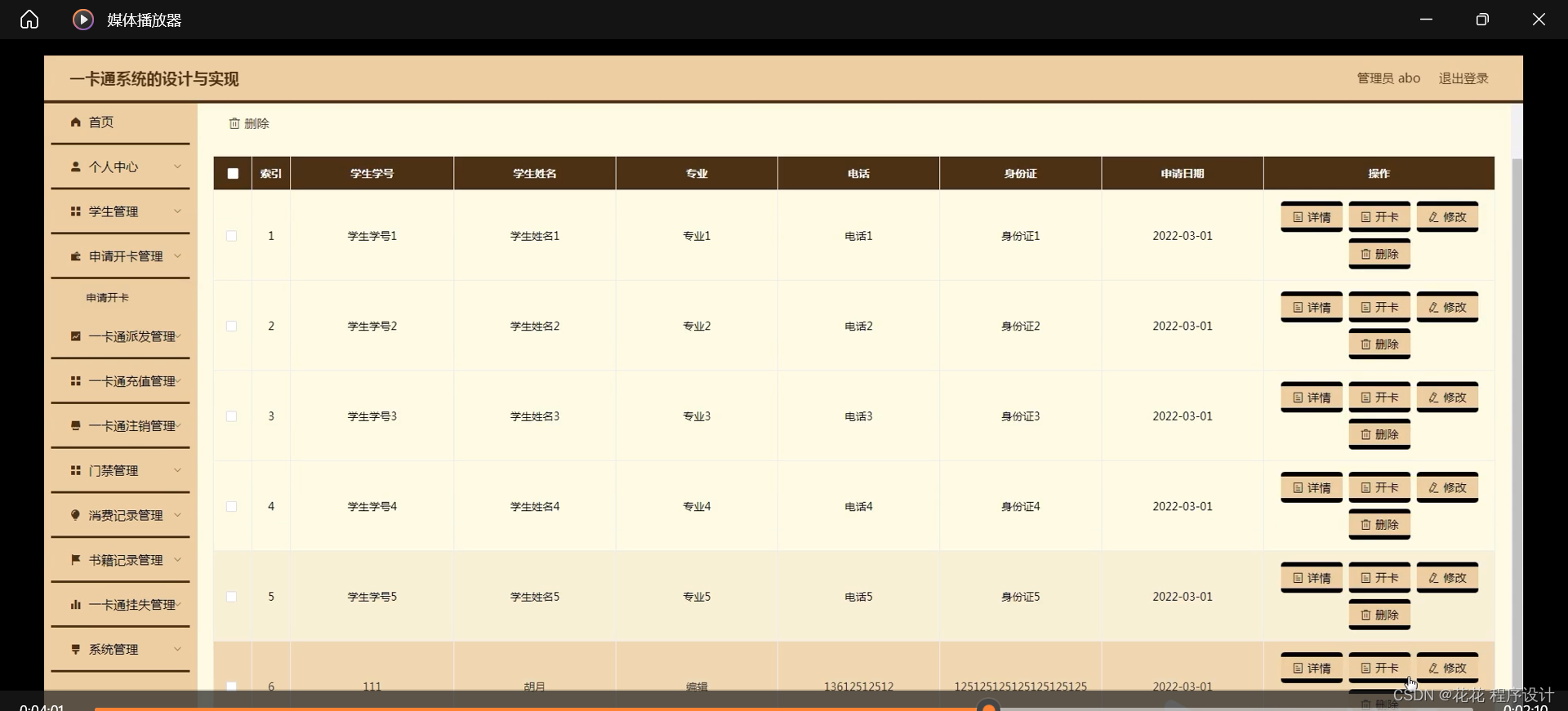The width and height of the screenshot is (1568, 711).
Task: Check the row 6 checkbox
Action: 232,687
